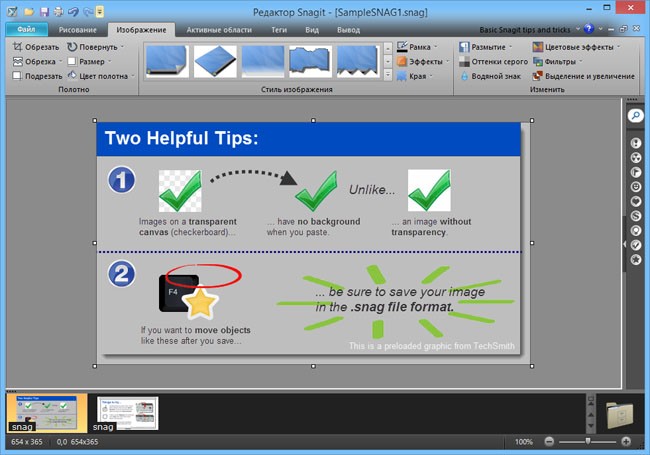Add a Водяной знак watermark
650x455 pixels.
490,76
